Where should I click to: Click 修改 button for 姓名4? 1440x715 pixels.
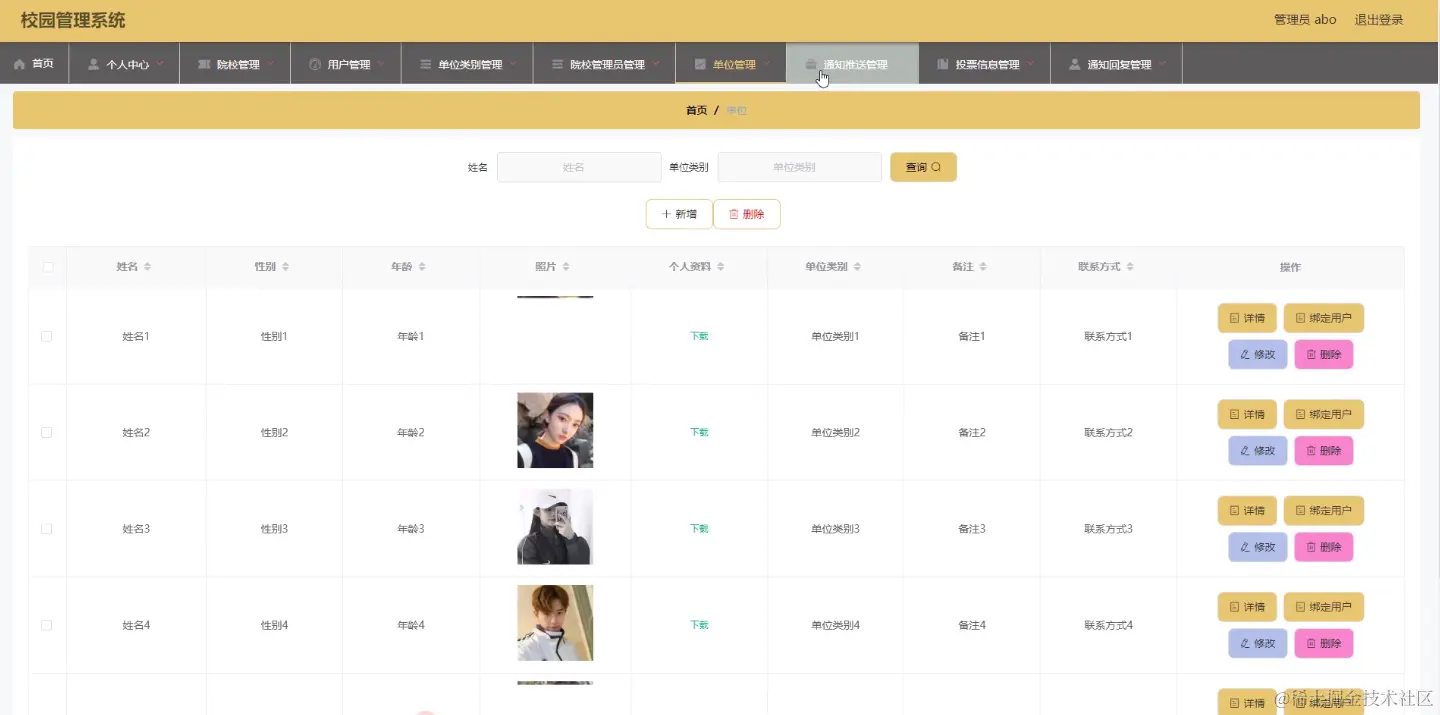tap(1258, 643)
